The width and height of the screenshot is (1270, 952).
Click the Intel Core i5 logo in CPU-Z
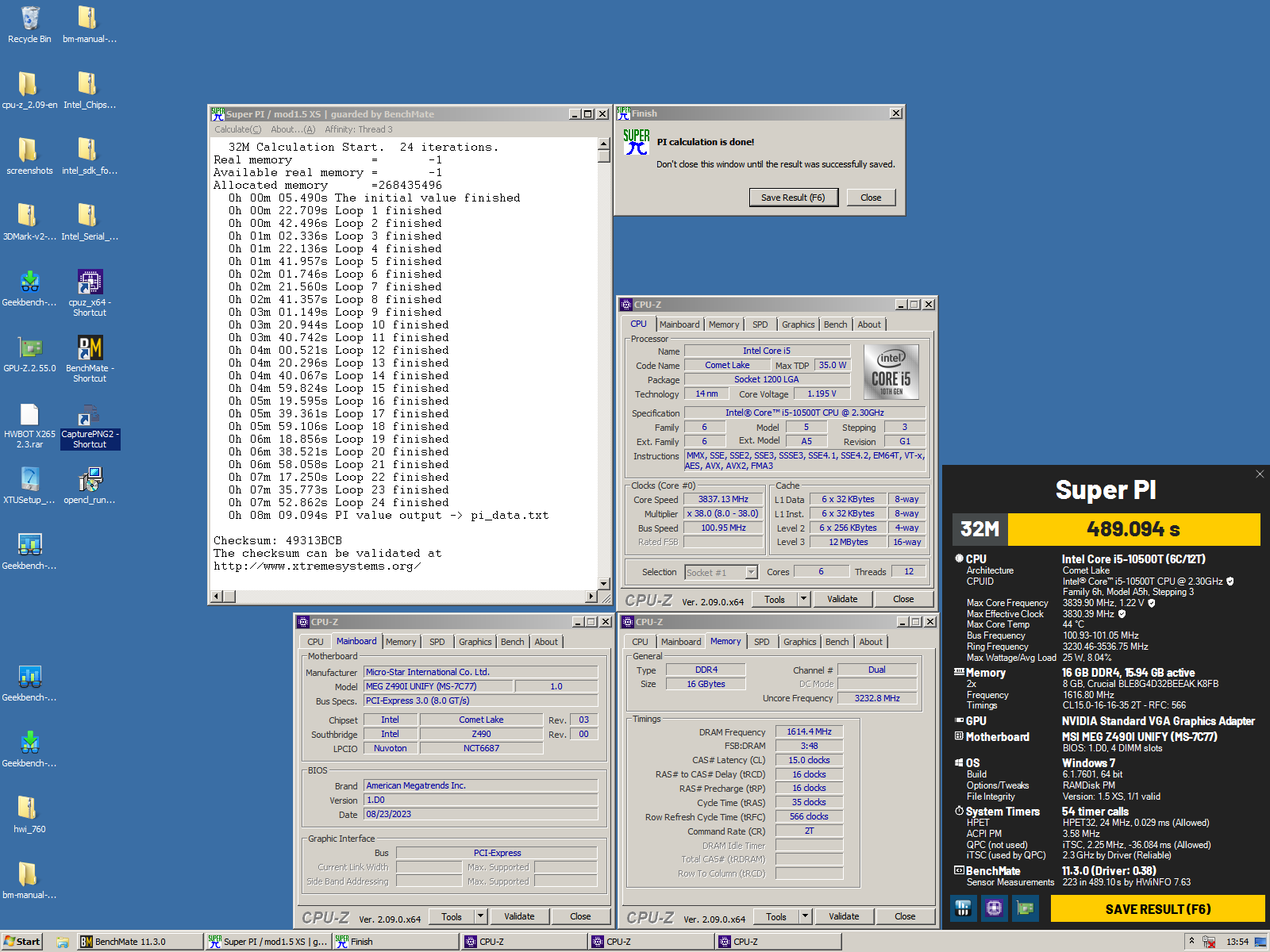pyautogui.click(x=891, y=371)
